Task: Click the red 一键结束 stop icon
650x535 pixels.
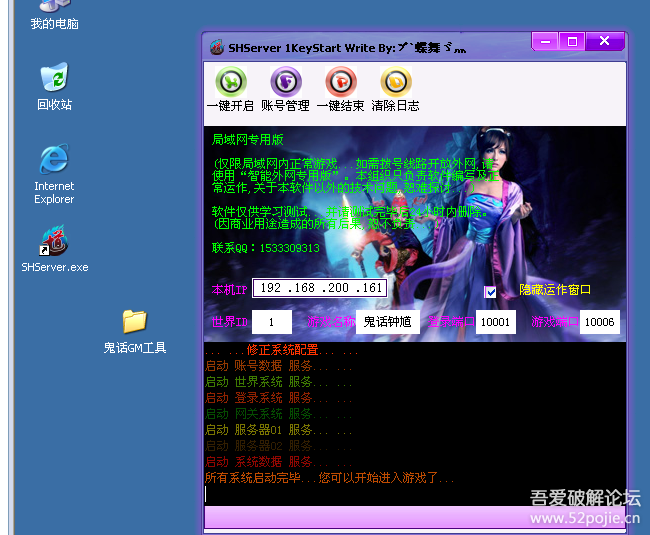Action: tap(341, 82)
